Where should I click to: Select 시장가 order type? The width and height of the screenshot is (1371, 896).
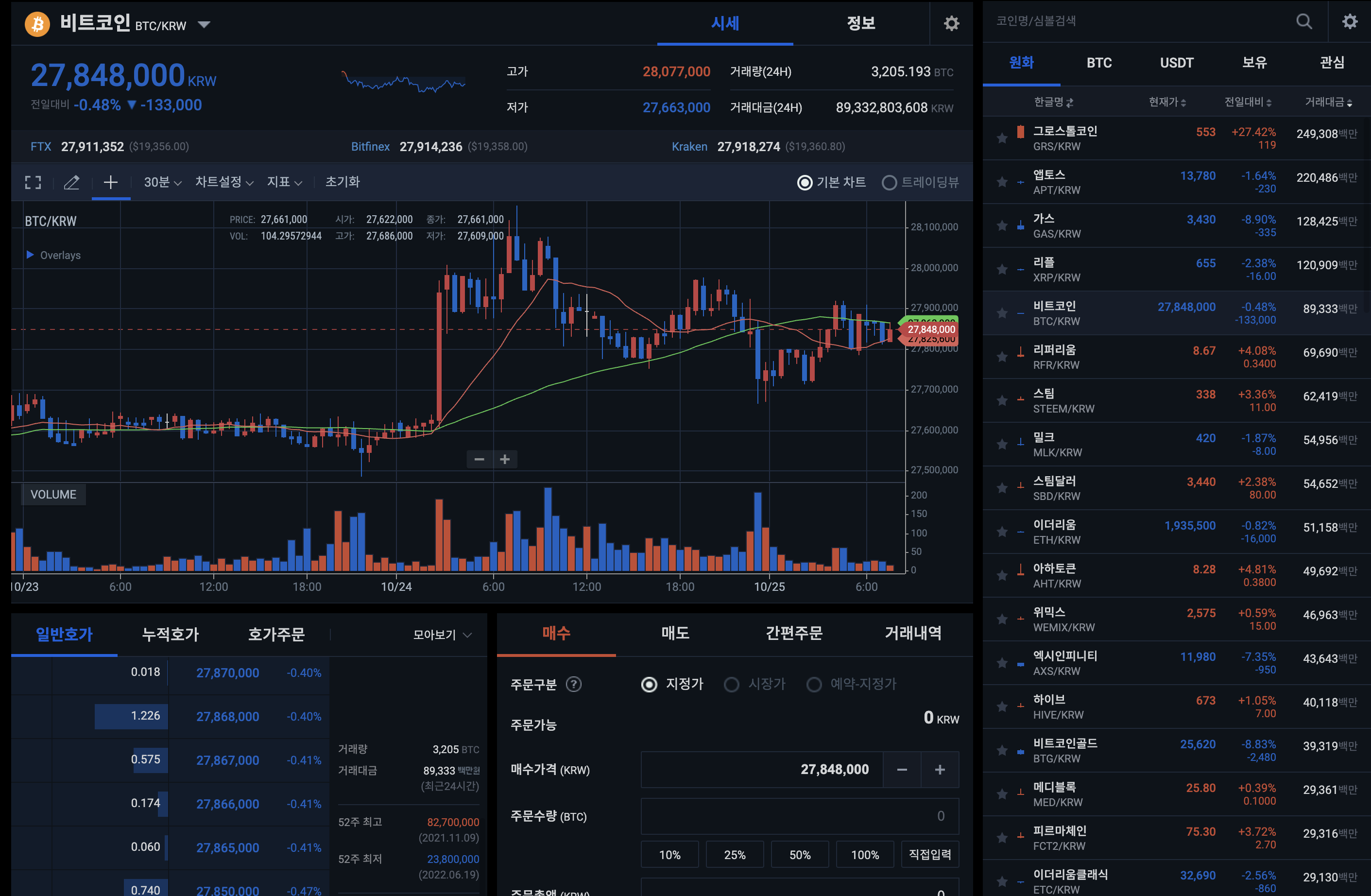(x=732, y=684)
